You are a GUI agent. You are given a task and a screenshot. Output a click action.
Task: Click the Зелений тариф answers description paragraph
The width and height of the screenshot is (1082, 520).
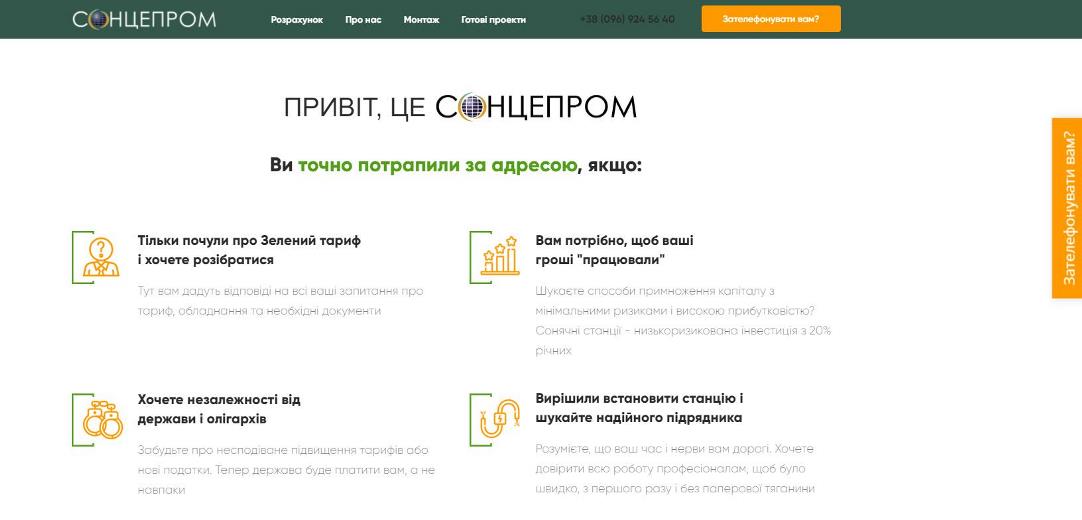pos(280,301)
